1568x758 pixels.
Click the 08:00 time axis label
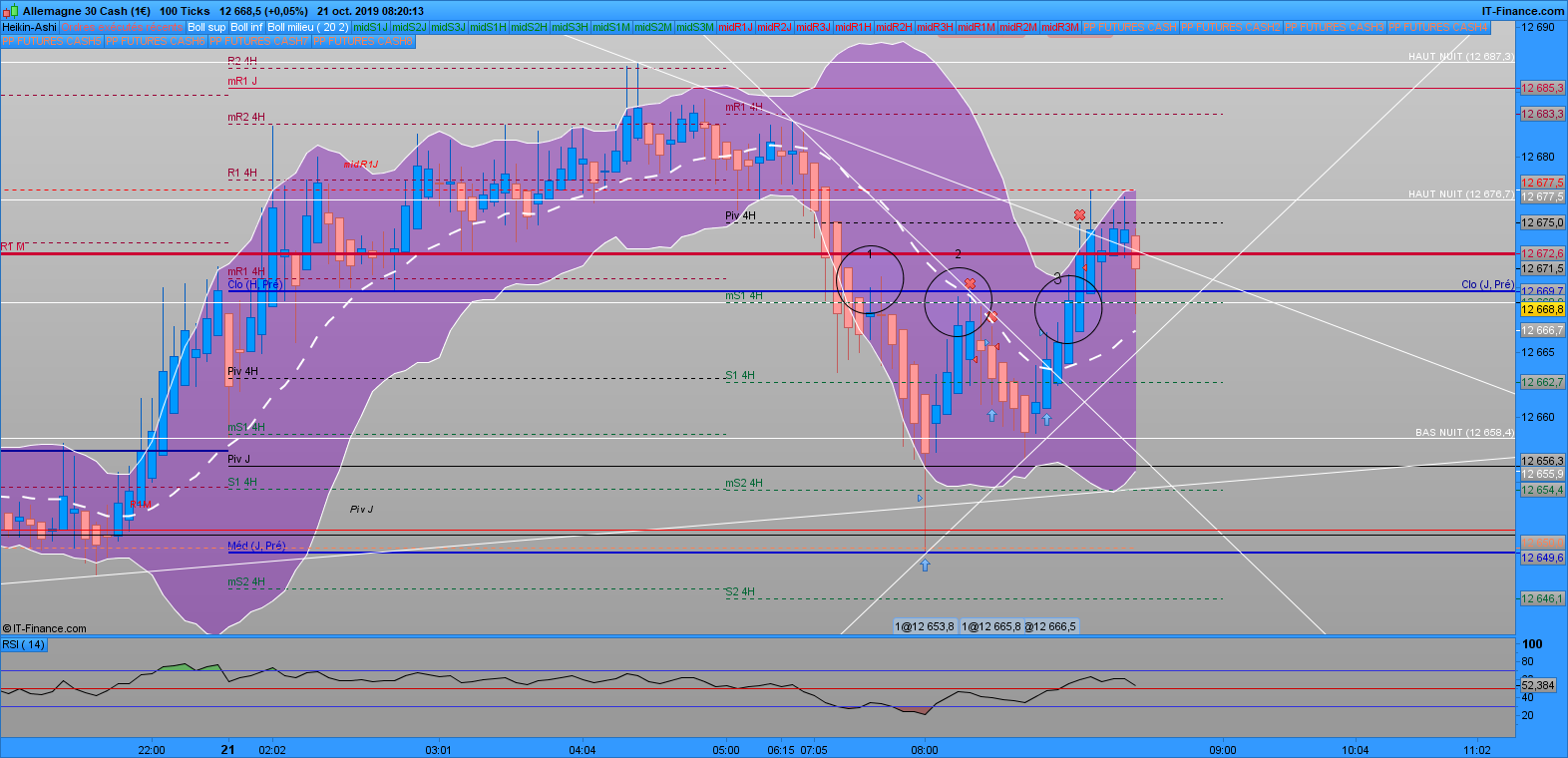click(925, 750)
